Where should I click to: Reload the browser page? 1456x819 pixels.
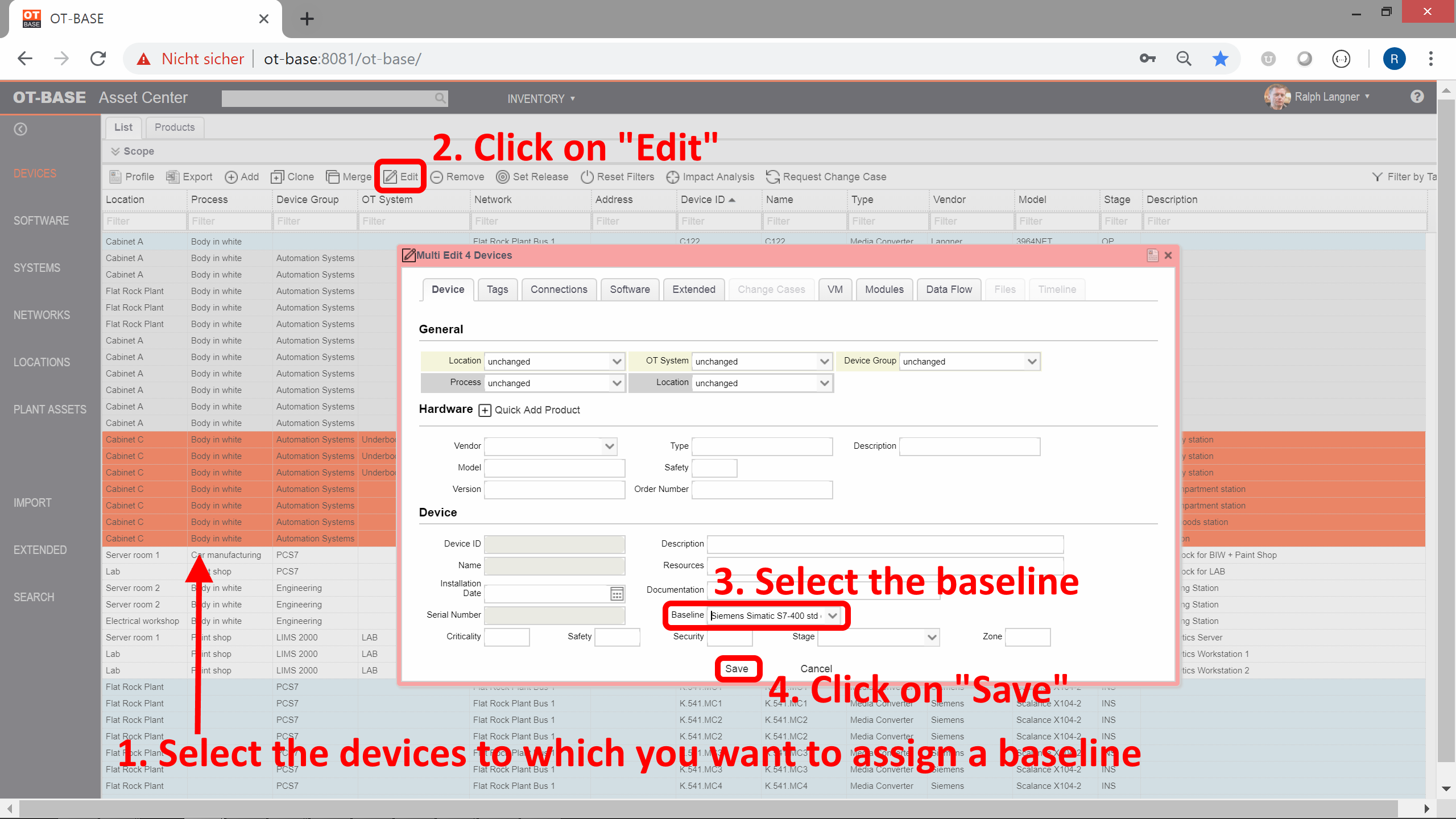point(98,59)
